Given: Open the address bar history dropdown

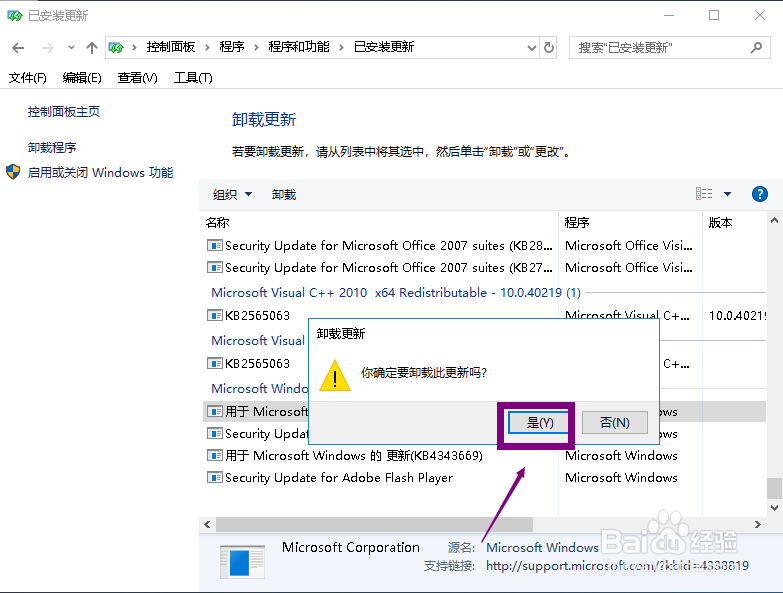Looking at the screenshot, I should pos(532,48).
